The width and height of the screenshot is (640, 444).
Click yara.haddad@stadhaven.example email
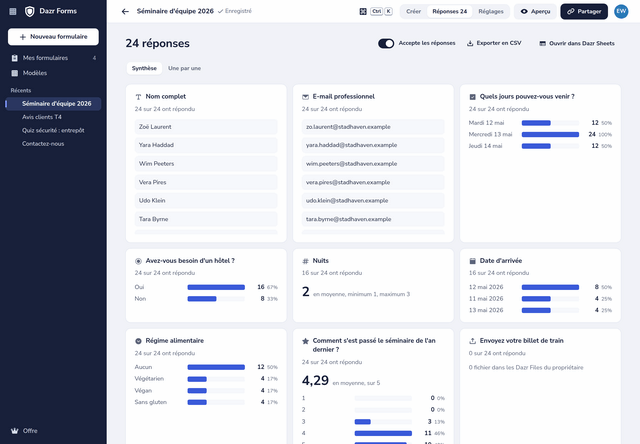373,145
